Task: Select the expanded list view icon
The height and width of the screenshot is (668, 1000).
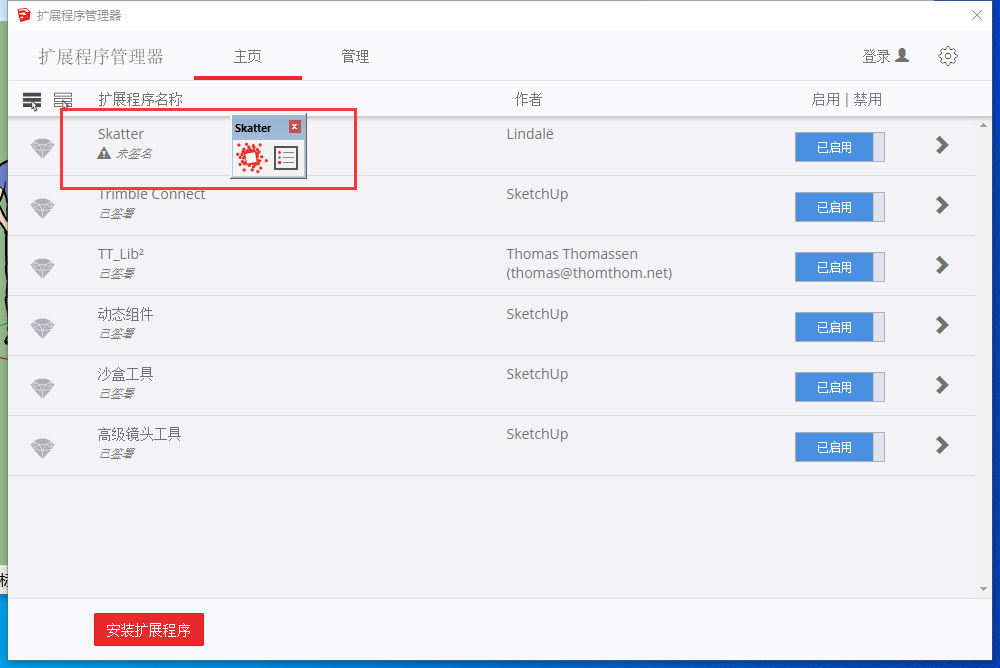Action: (x=32, y=101)
